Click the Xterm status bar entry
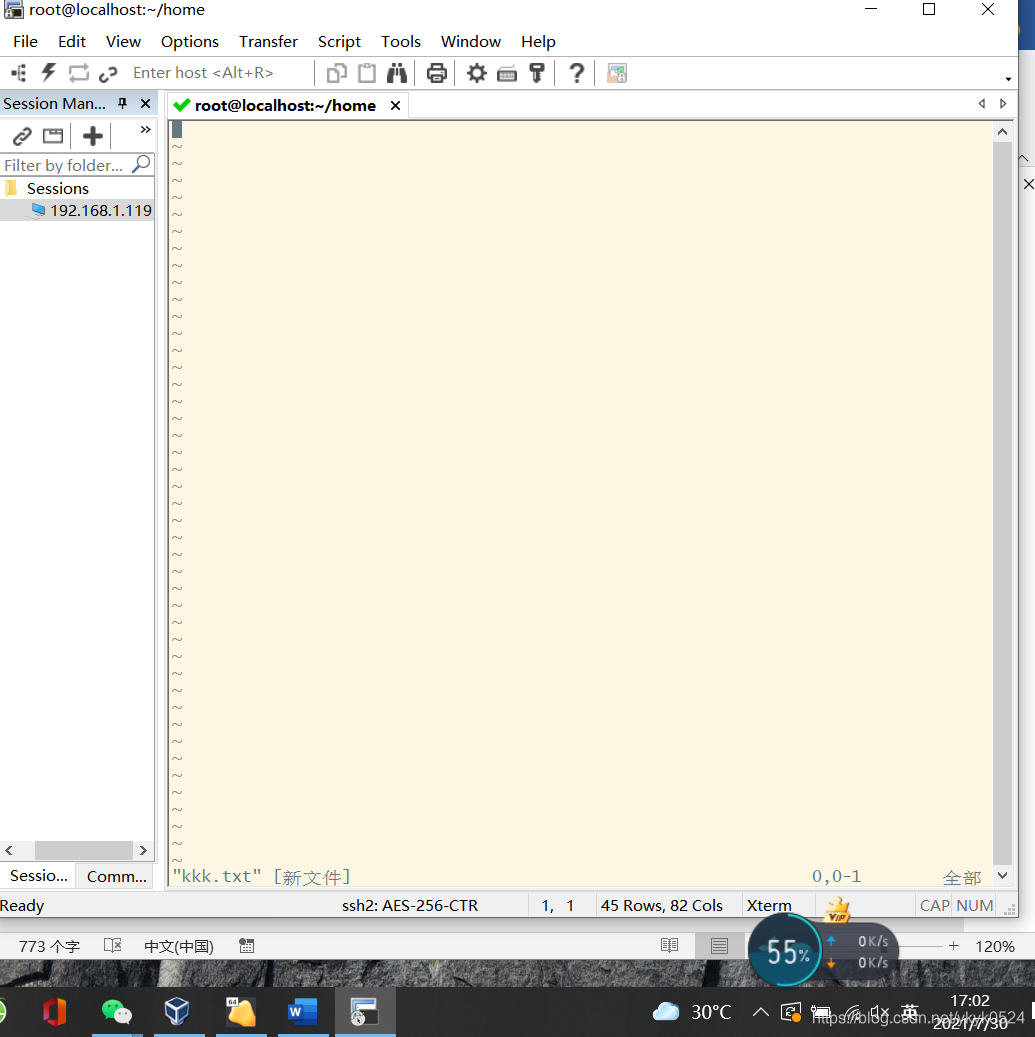This screenshot has width=1035, height=1037. coord(768,905)
